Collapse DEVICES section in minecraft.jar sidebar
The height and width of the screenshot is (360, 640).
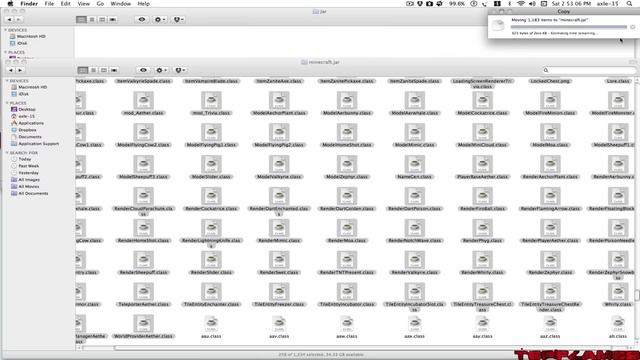click(7, 81)
